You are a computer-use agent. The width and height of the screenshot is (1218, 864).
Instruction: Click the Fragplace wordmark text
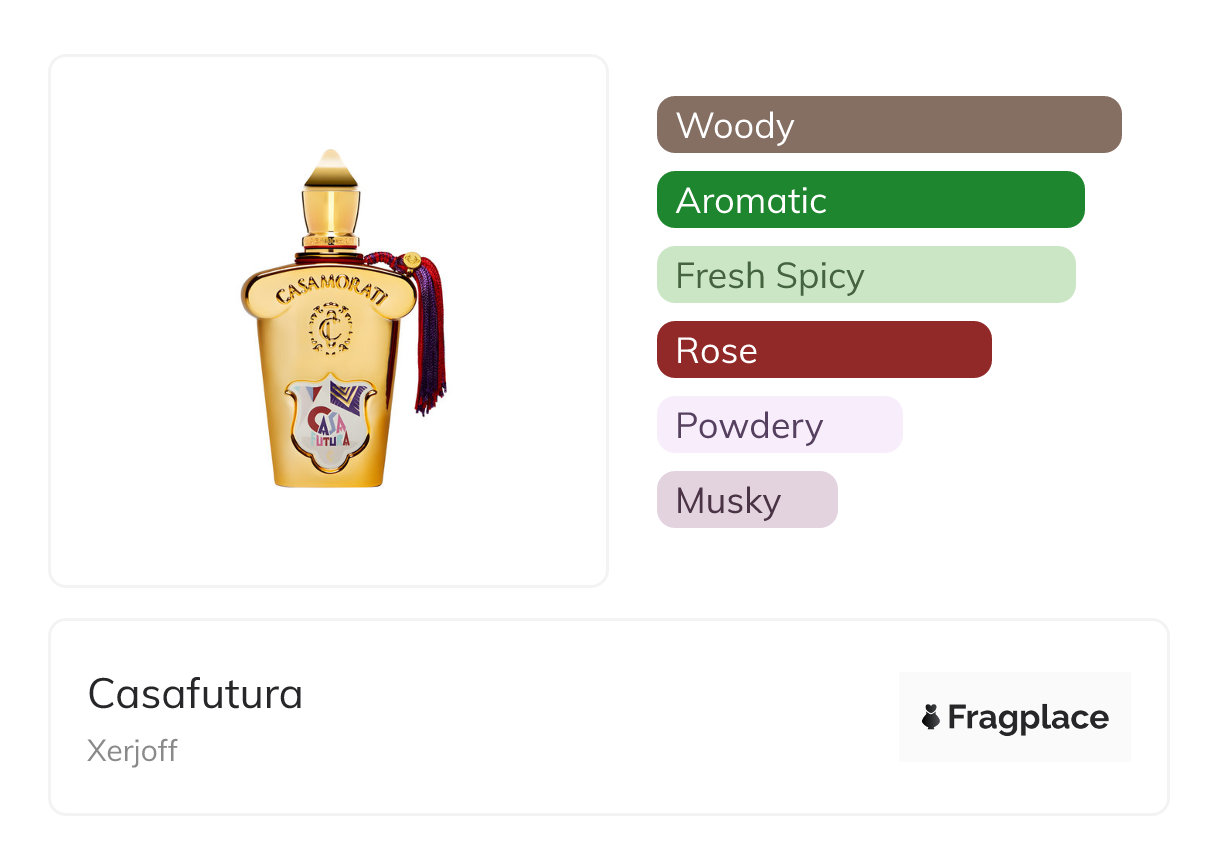click(x=1028, y=717)
